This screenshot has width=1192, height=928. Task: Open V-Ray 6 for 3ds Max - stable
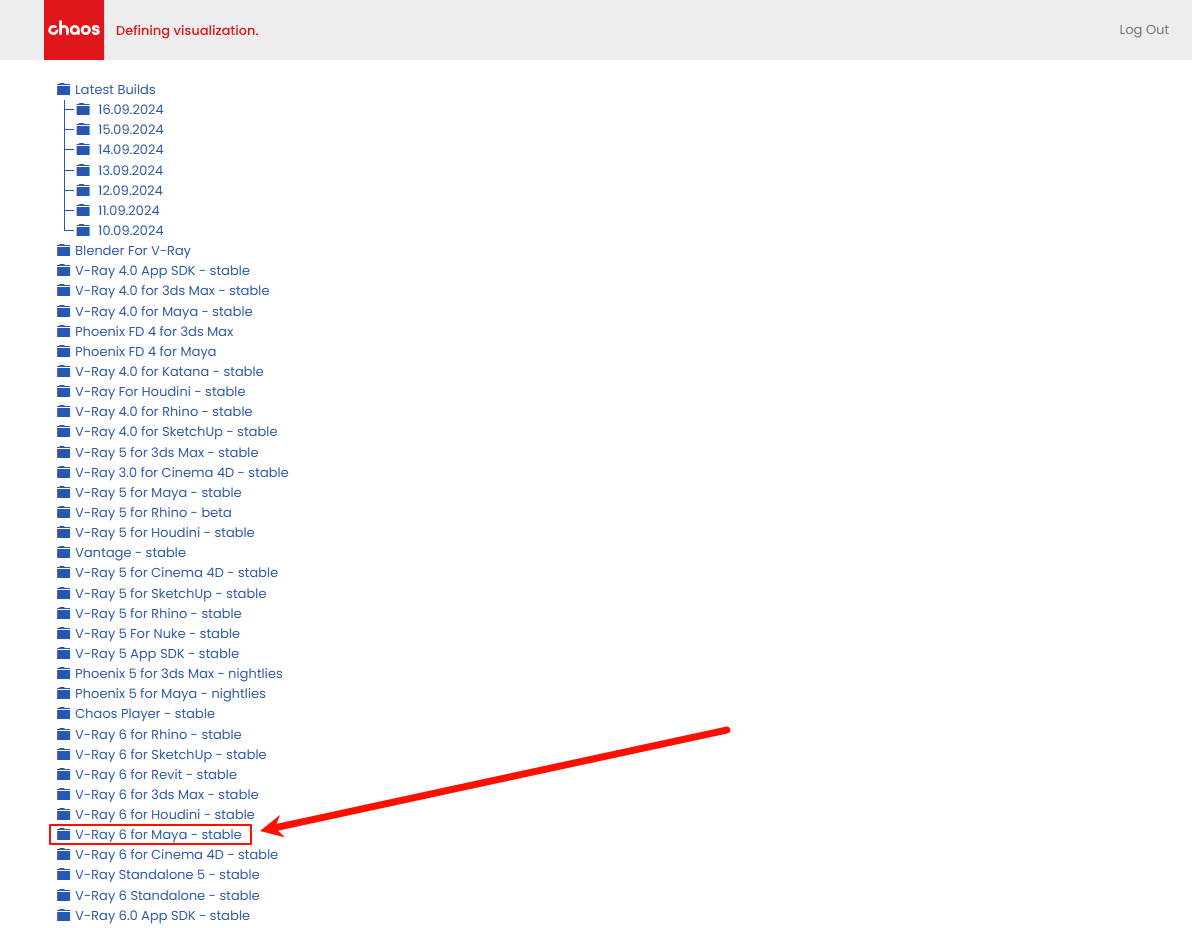[166, 794]
